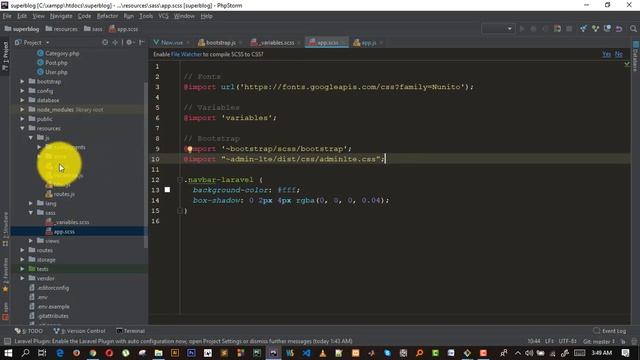This screenshot has width=640, height=360.
Task: Open Visual Studio Code from the taskbar
Action: [306, 353]
